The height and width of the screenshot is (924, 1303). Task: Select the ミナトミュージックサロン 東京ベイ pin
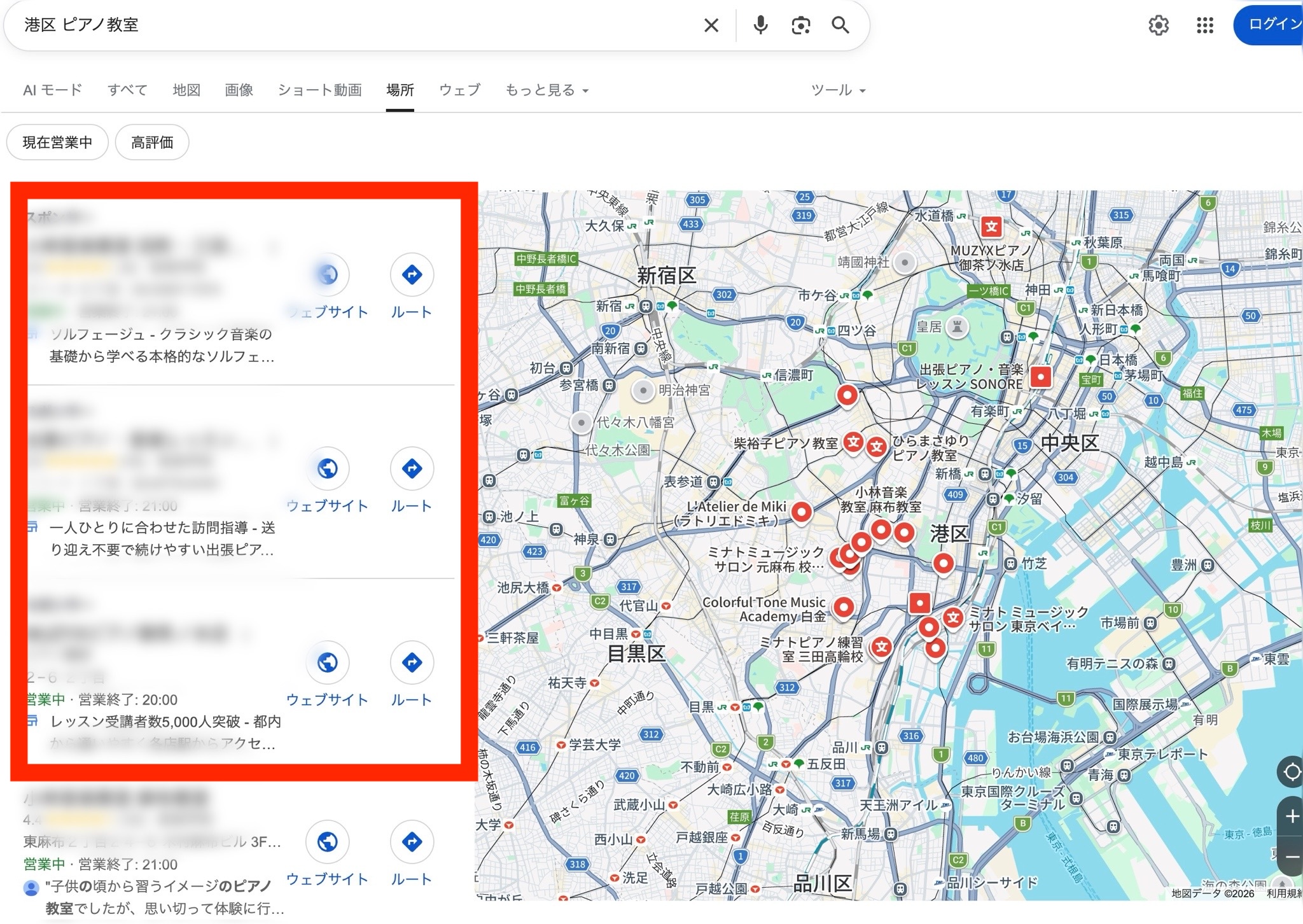click(952, 617)
